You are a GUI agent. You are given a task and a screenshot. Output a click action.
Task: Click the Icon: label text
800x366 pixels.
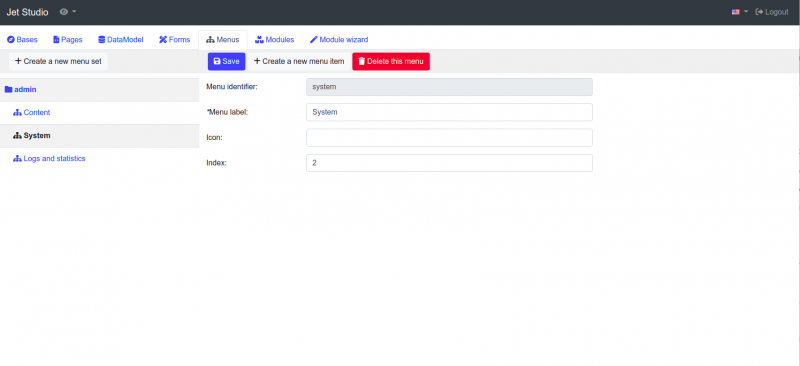(x=214, y=137)
